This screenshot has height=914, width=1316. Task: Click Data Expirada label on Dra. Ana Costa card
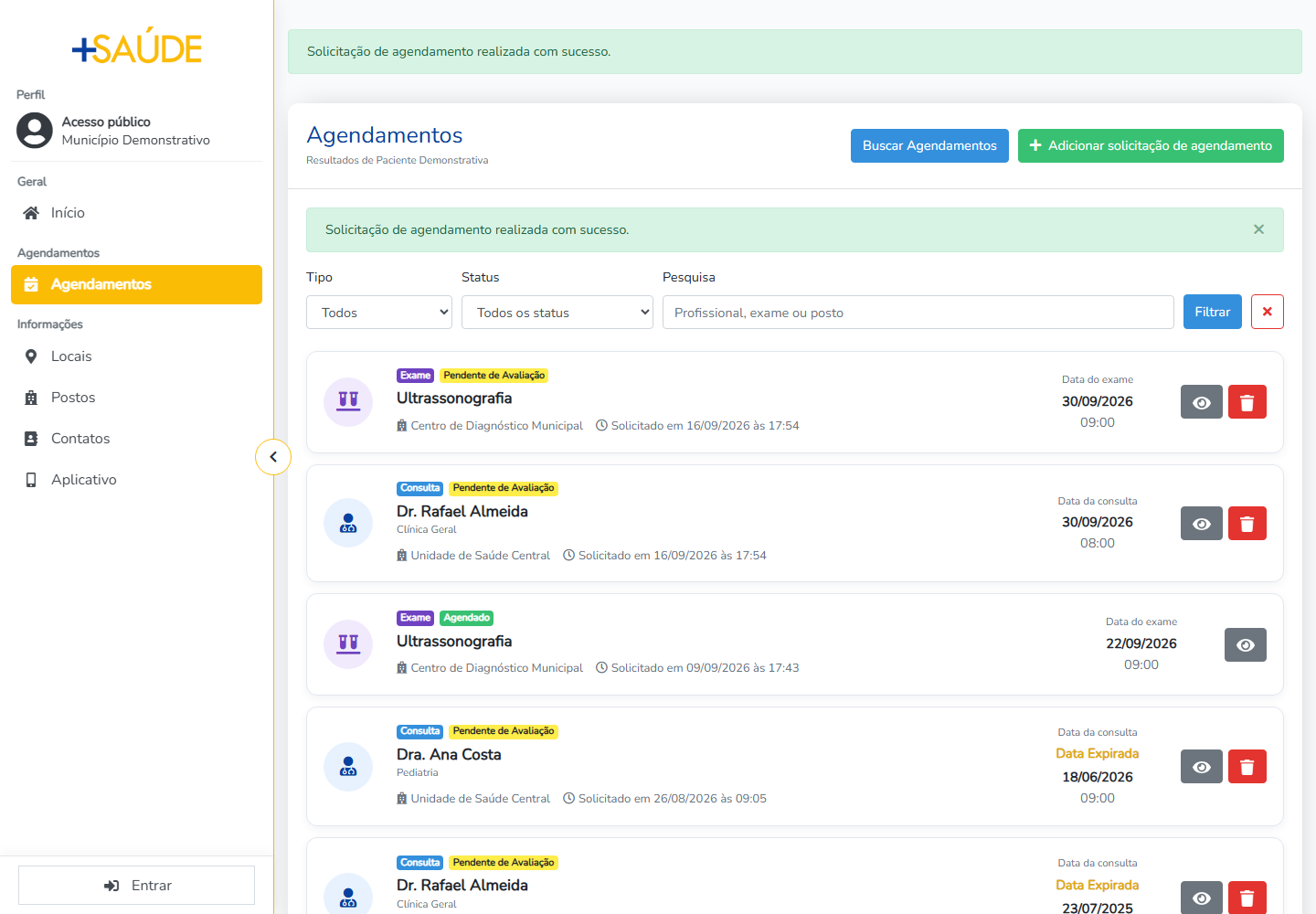(x=1098, y=753)
